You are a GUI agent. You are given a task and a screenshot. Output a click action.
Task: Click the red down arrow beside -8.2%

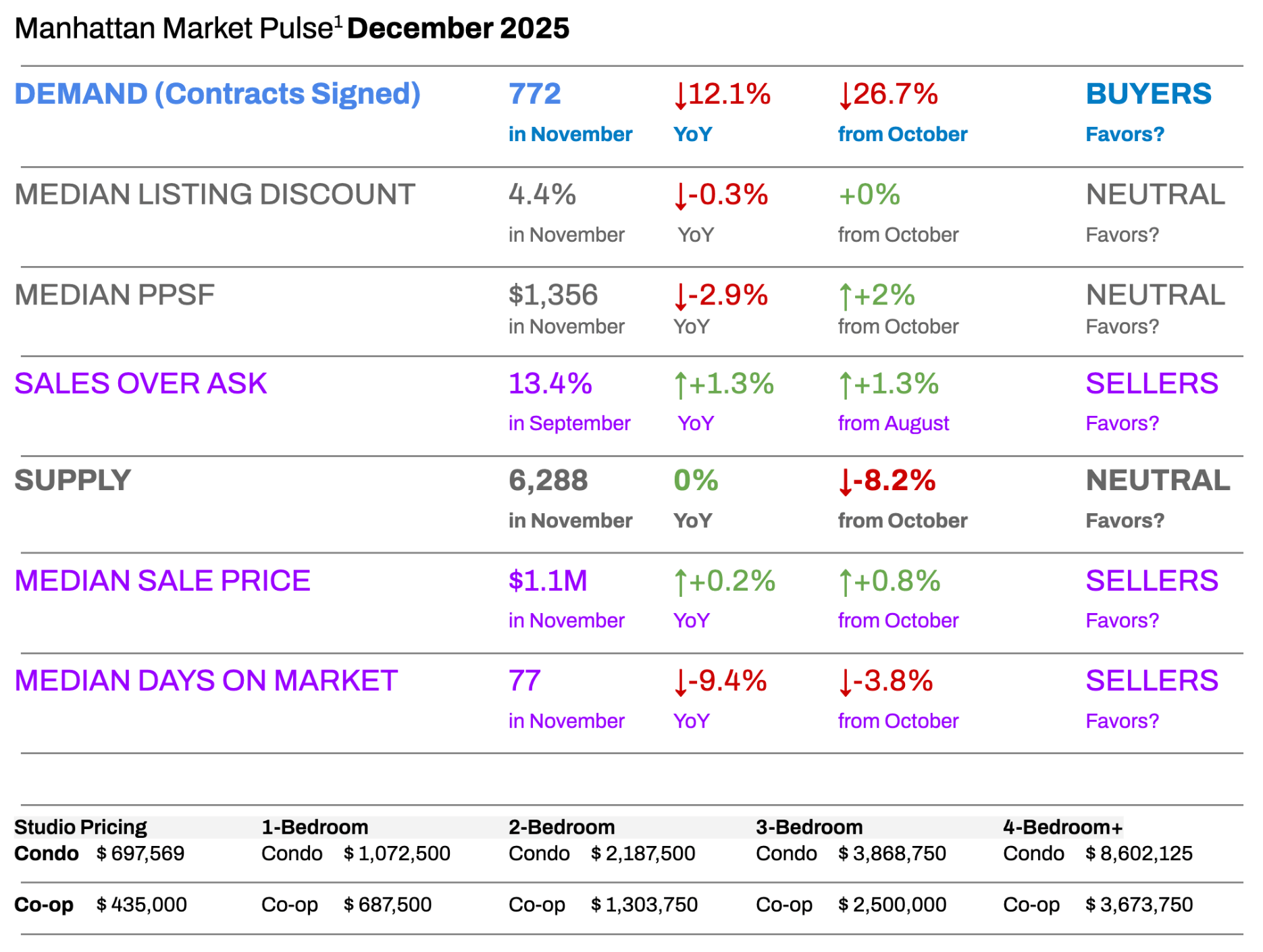pos(845,482)
